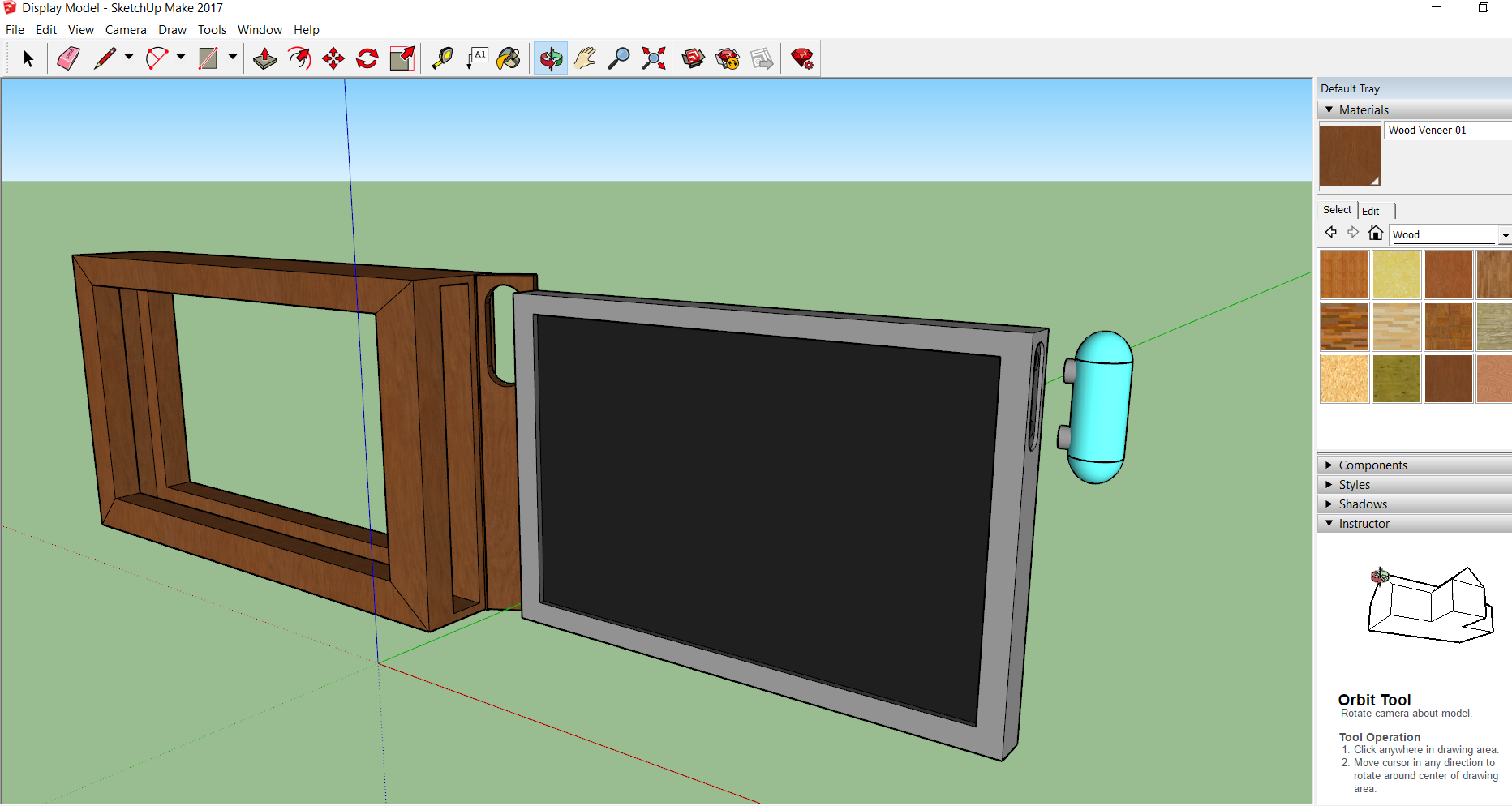Click the navigate home icon in Materials

click(1376, 232)
